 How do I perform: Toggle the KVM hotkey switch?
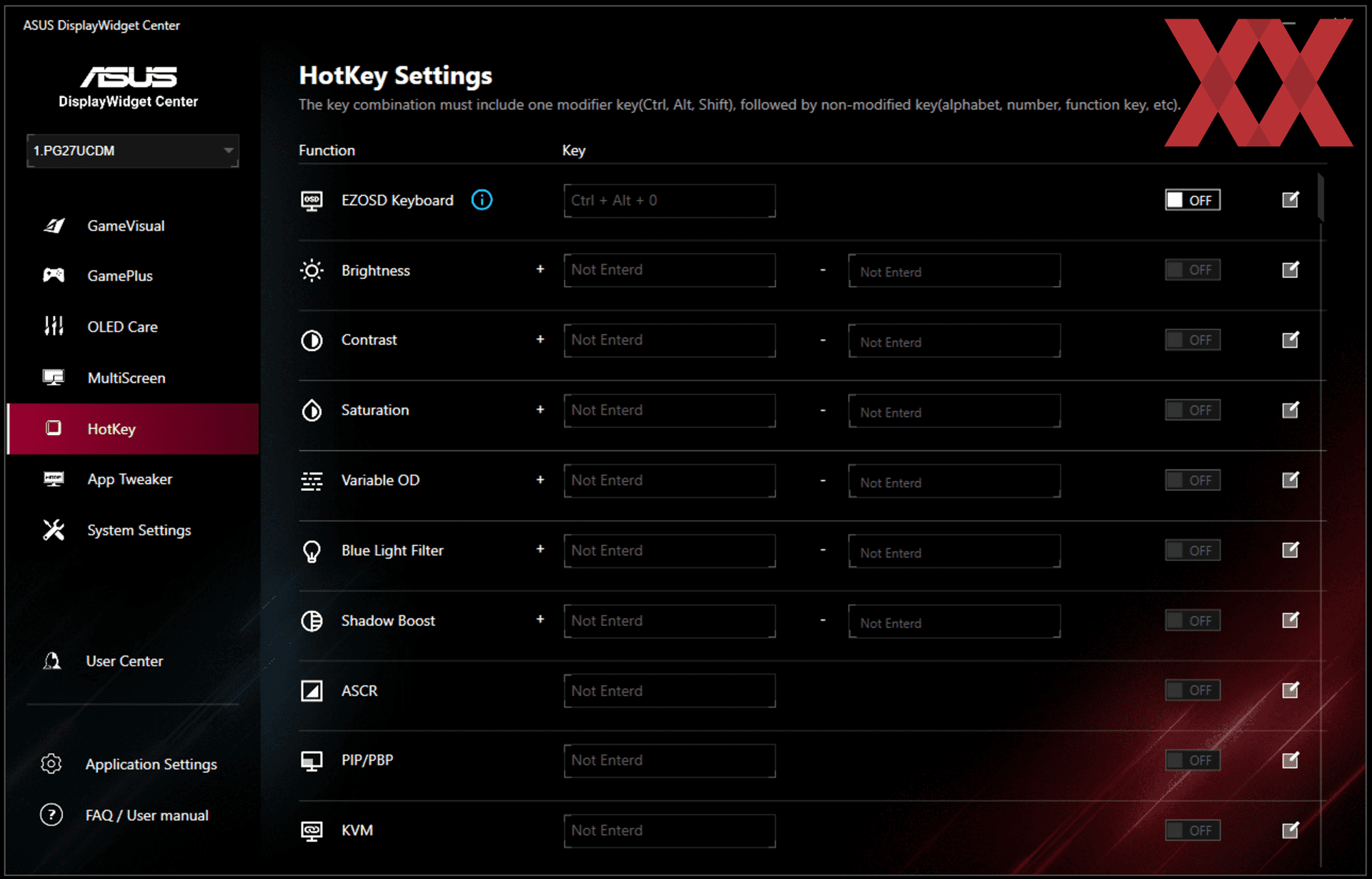click(x=1193, y=830)
